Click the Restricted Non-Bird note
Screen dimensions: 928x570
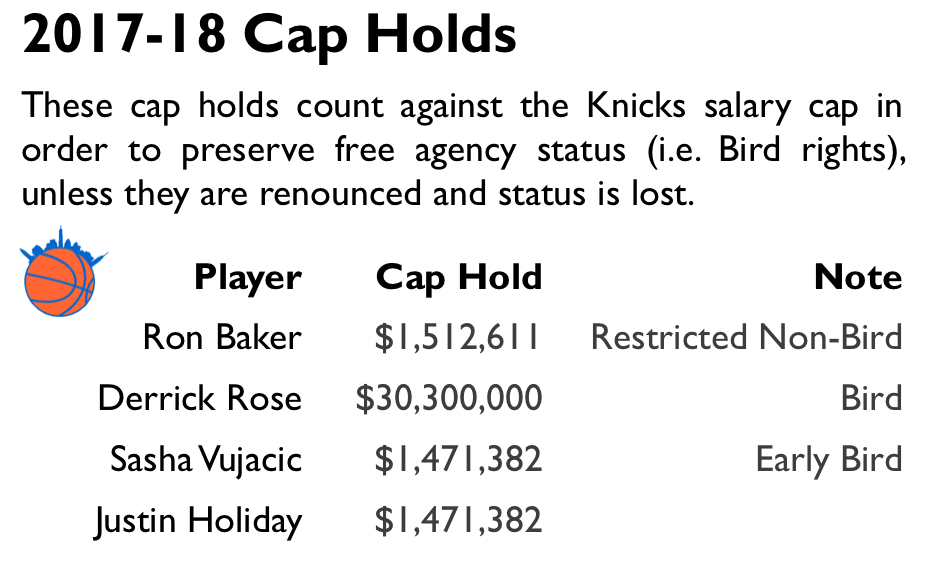[x=747, y=337]
